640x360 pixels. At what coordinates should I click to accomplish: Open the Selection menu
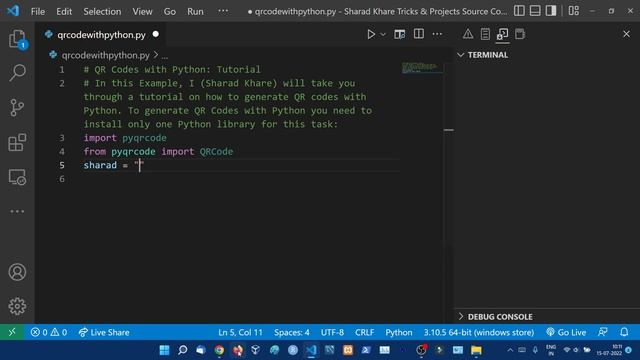[x=102, y=11]
